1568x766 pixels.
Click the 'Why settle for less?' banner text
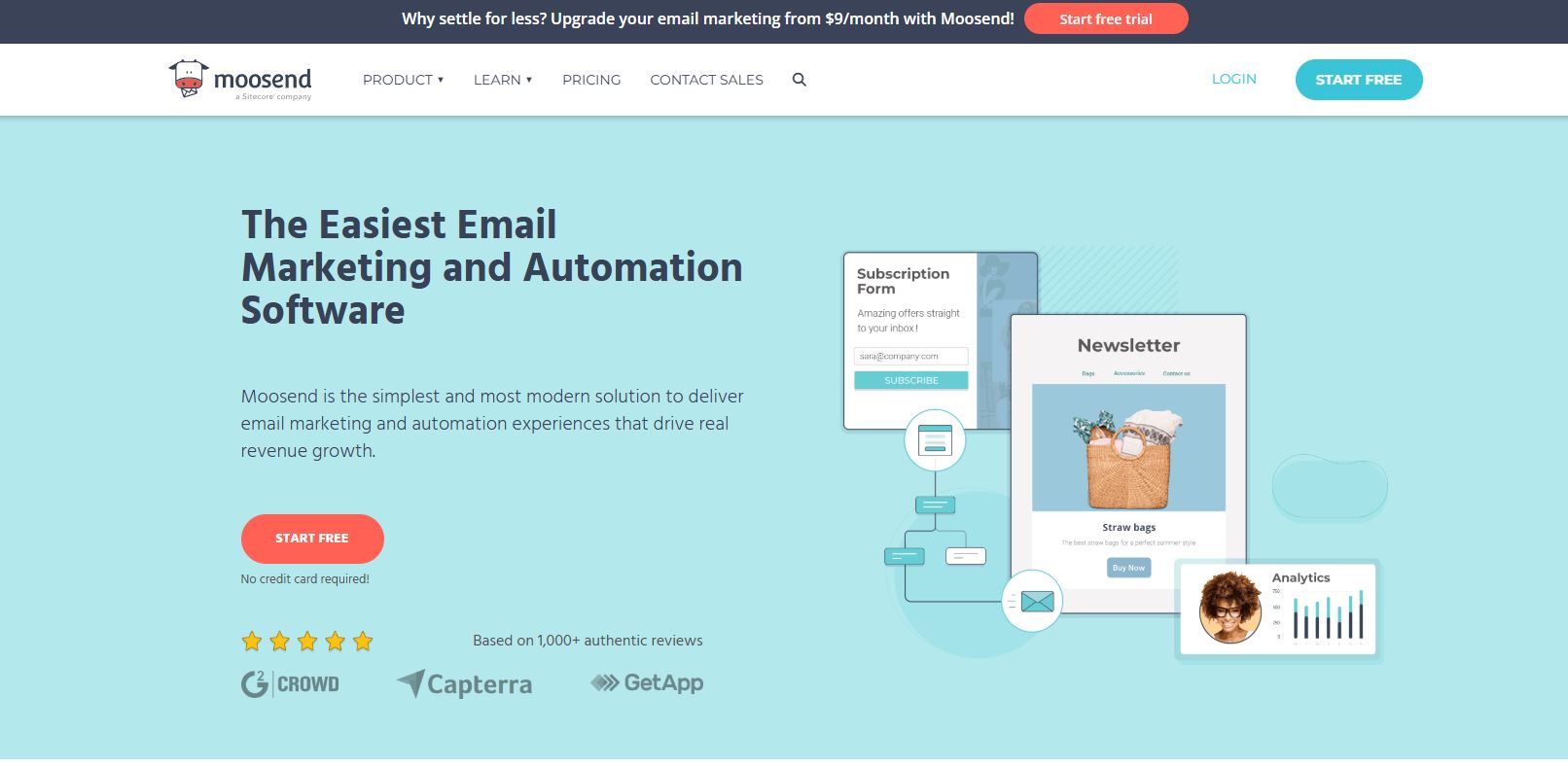pyautogui.click(x=708, y=18)
